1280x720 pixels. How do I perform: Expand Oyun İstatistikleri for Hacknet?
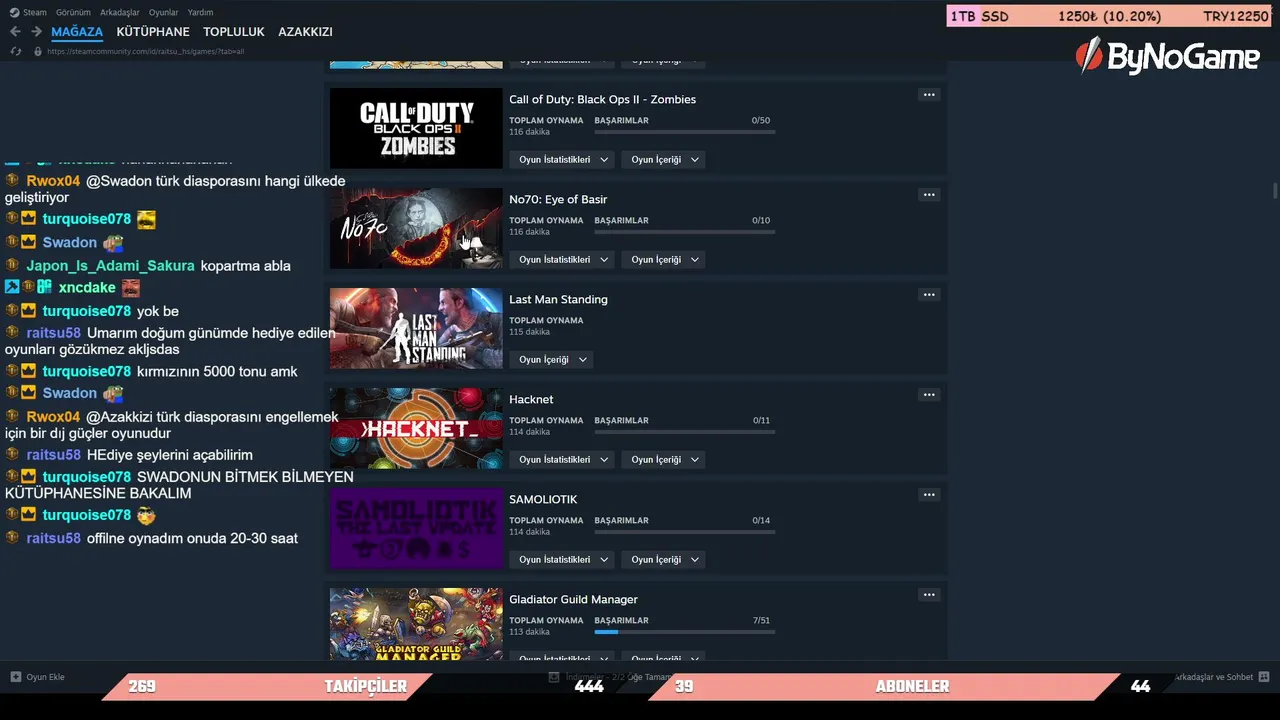click(564, 460)
